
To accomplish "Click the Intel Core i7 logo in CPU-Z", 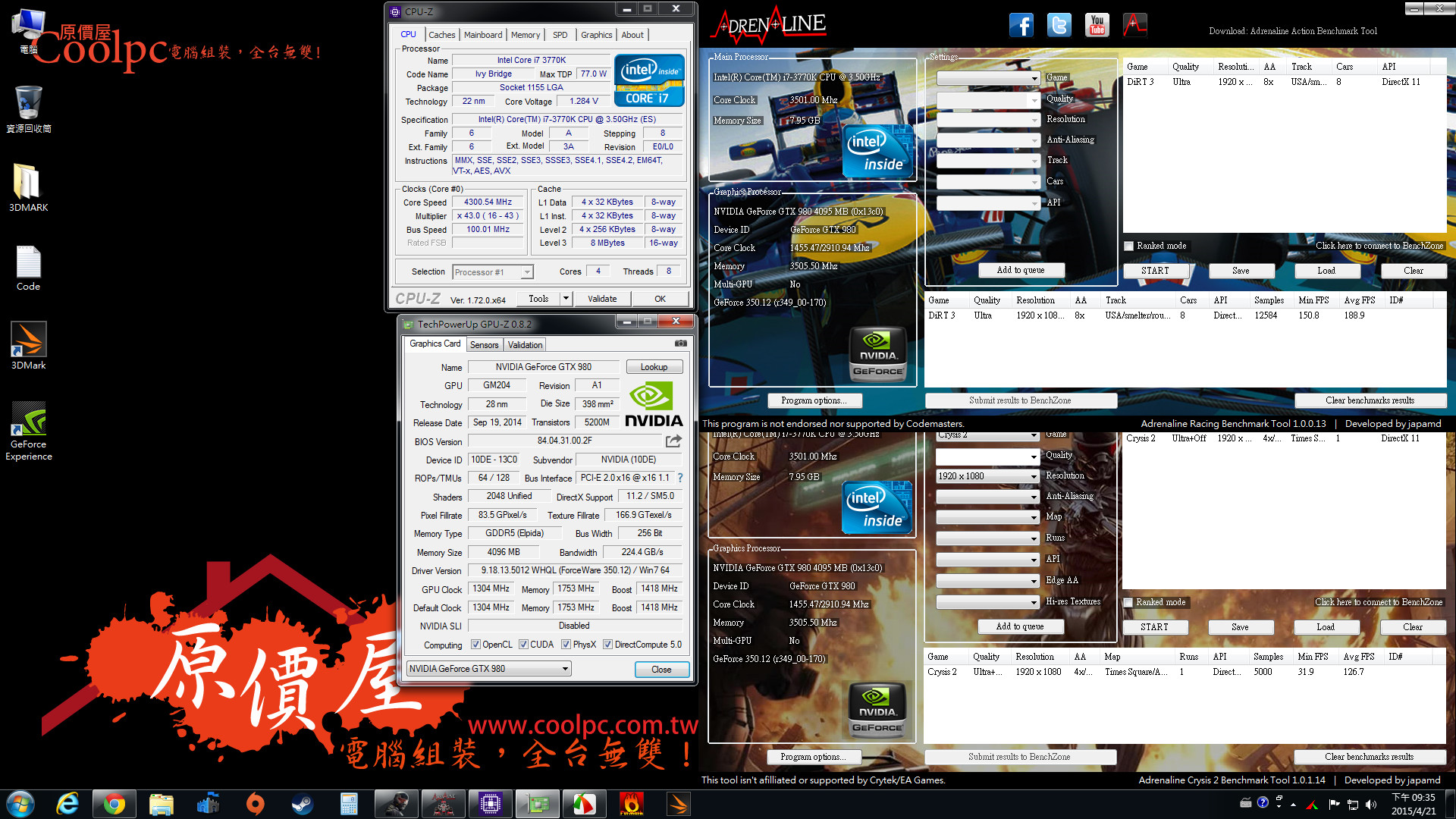I will click(x=649, y=80).
